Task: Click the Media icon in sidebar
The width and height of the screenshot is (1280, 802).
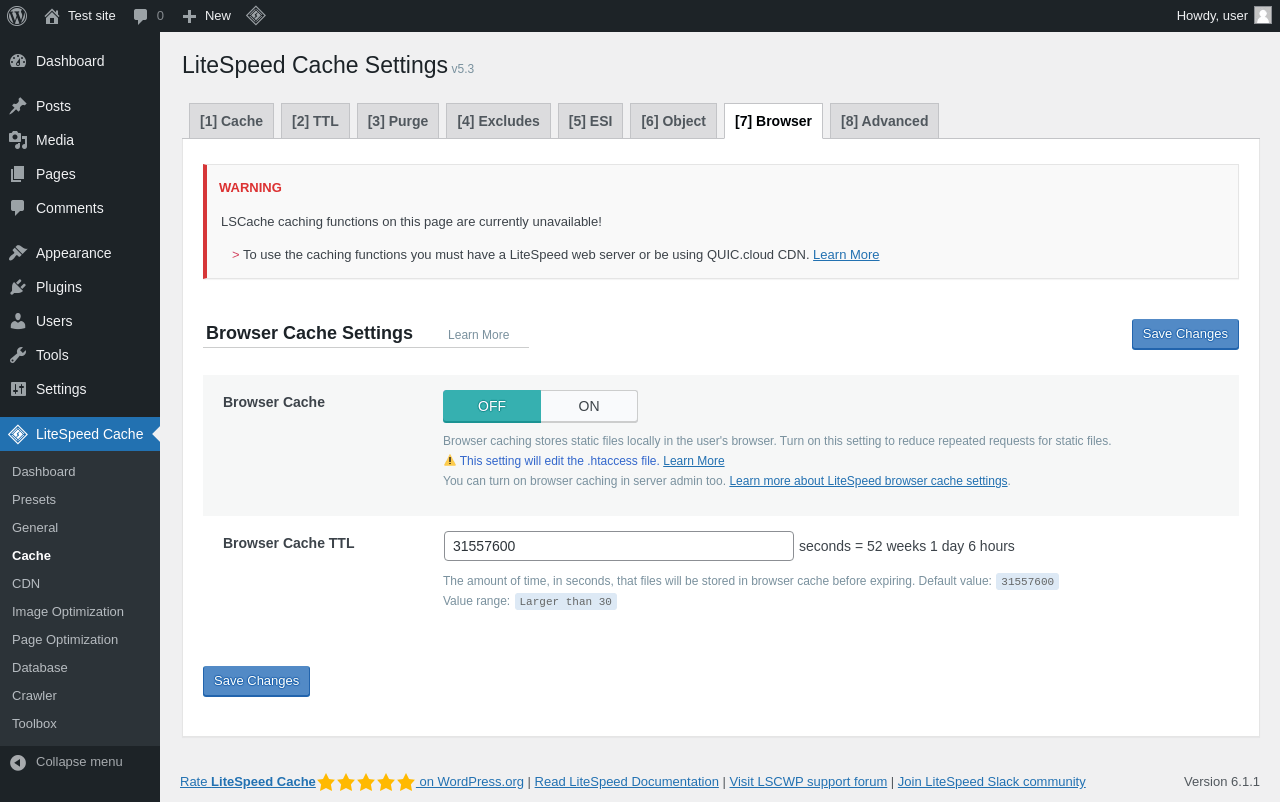Action: (18, 140)
